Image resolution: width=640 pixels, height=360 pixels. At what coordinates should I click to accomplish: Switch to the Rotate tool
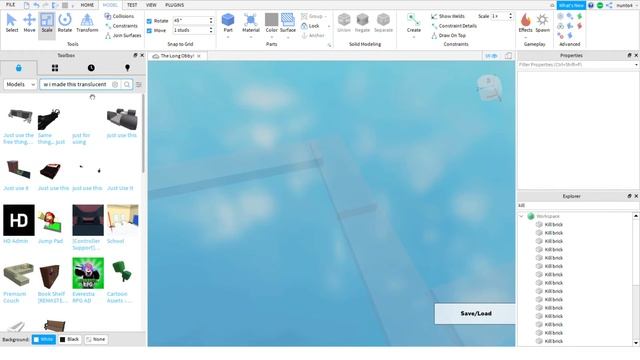[x=64, y=23]
